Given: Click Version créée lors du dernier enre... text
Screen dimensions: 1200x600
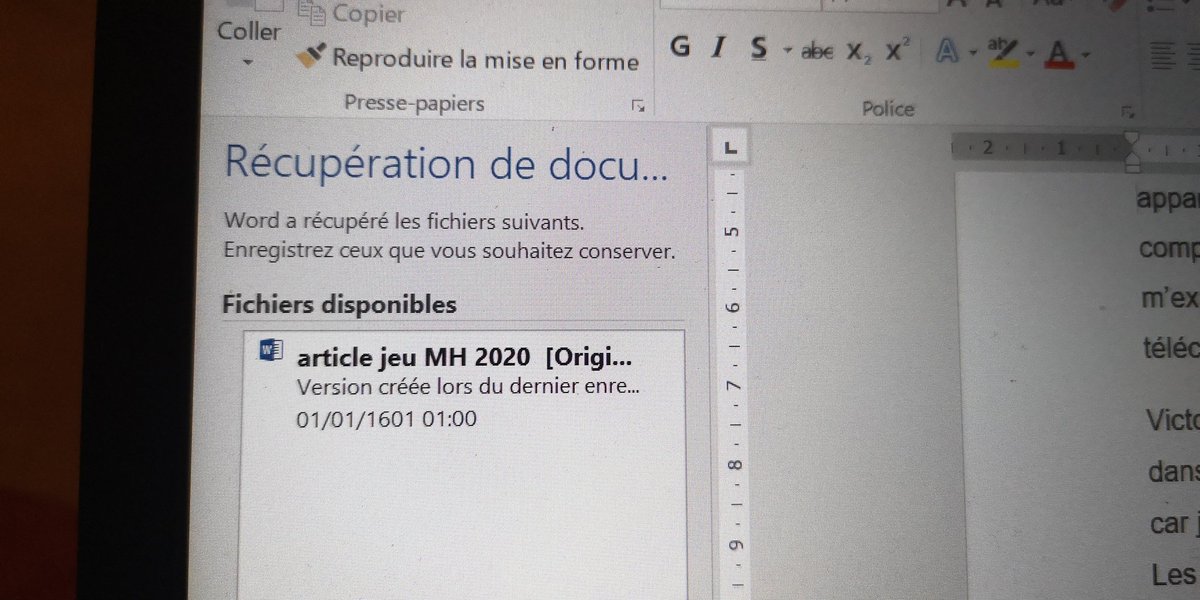Looking at the screenshot, I should click(x=468, y=387).
